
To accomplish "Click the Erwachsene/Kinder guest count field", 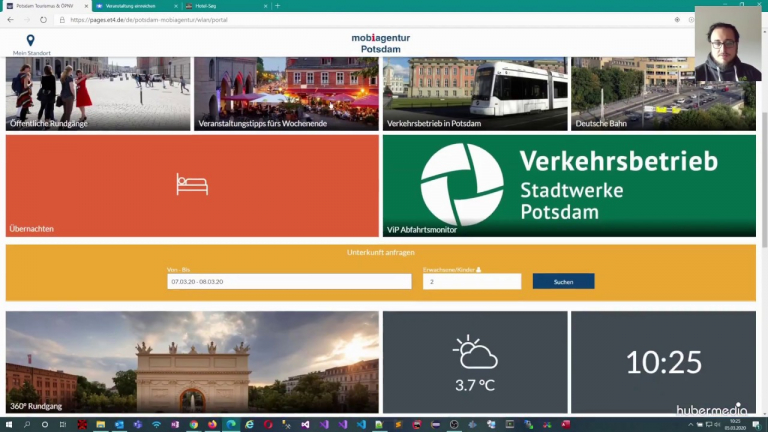I will point(472,282).
